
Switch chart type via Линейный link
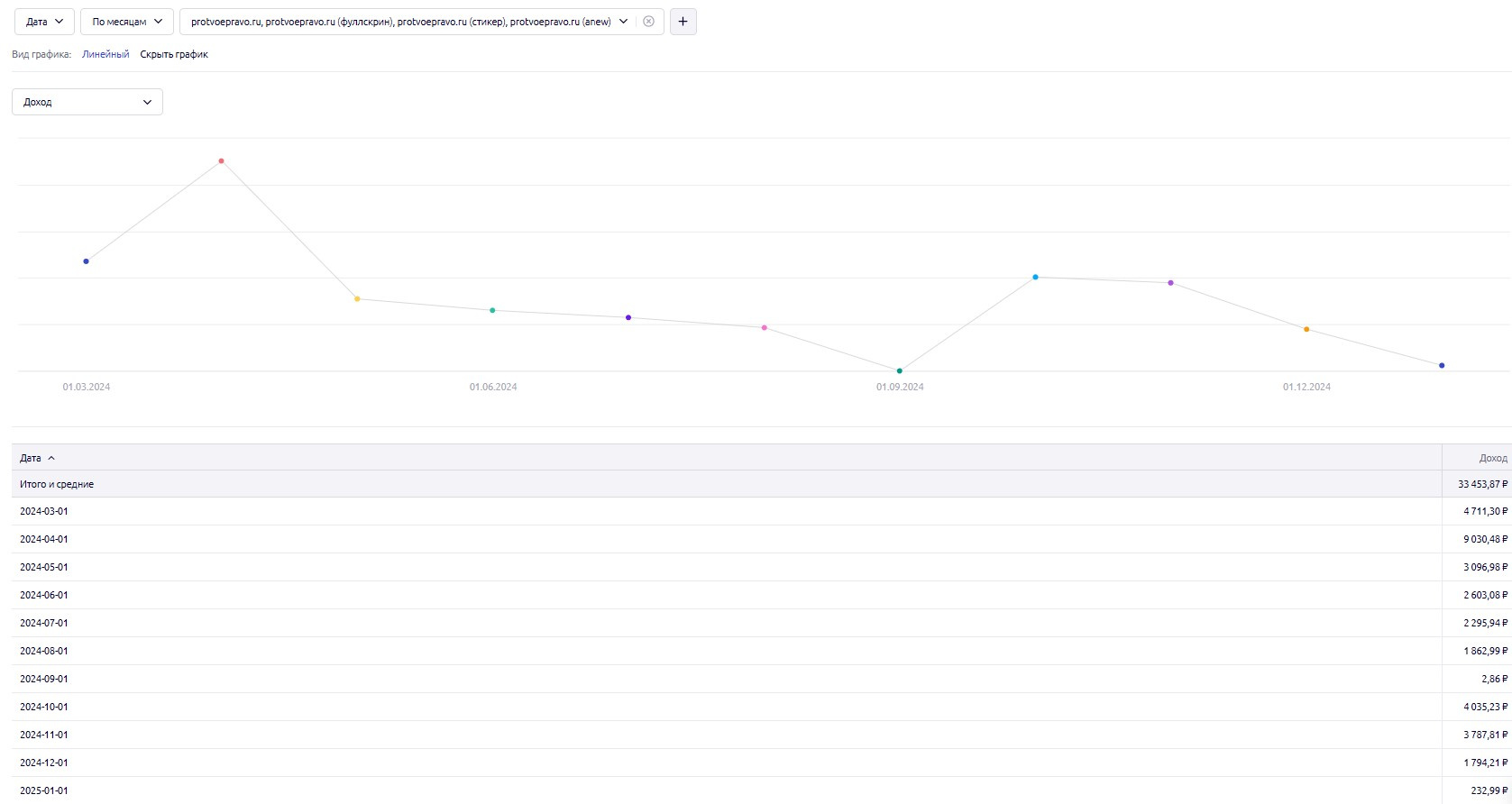[105, 54]
